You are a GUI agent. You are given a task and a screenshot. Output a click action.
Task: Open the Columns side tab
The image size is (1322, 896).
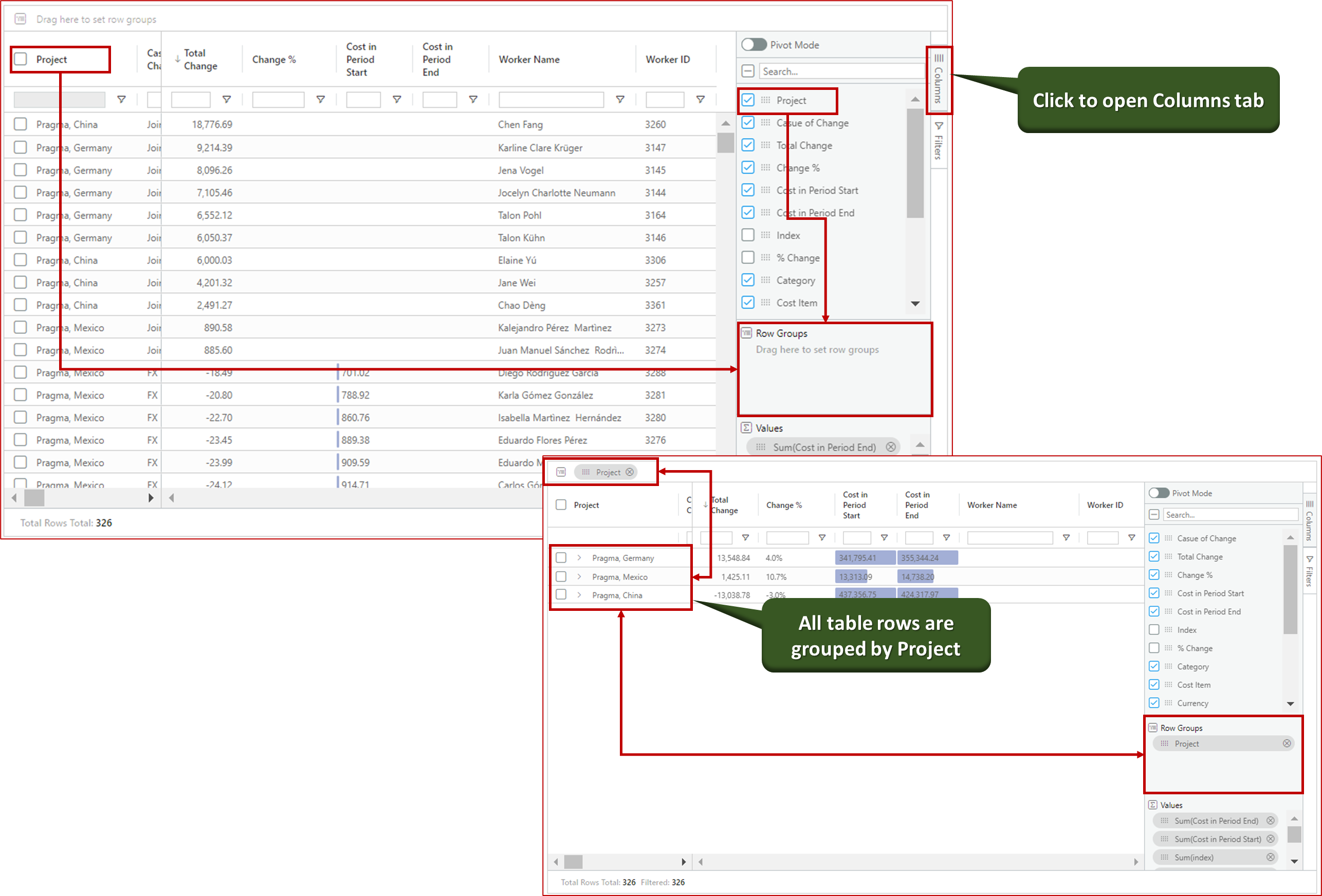coord(938,80)
